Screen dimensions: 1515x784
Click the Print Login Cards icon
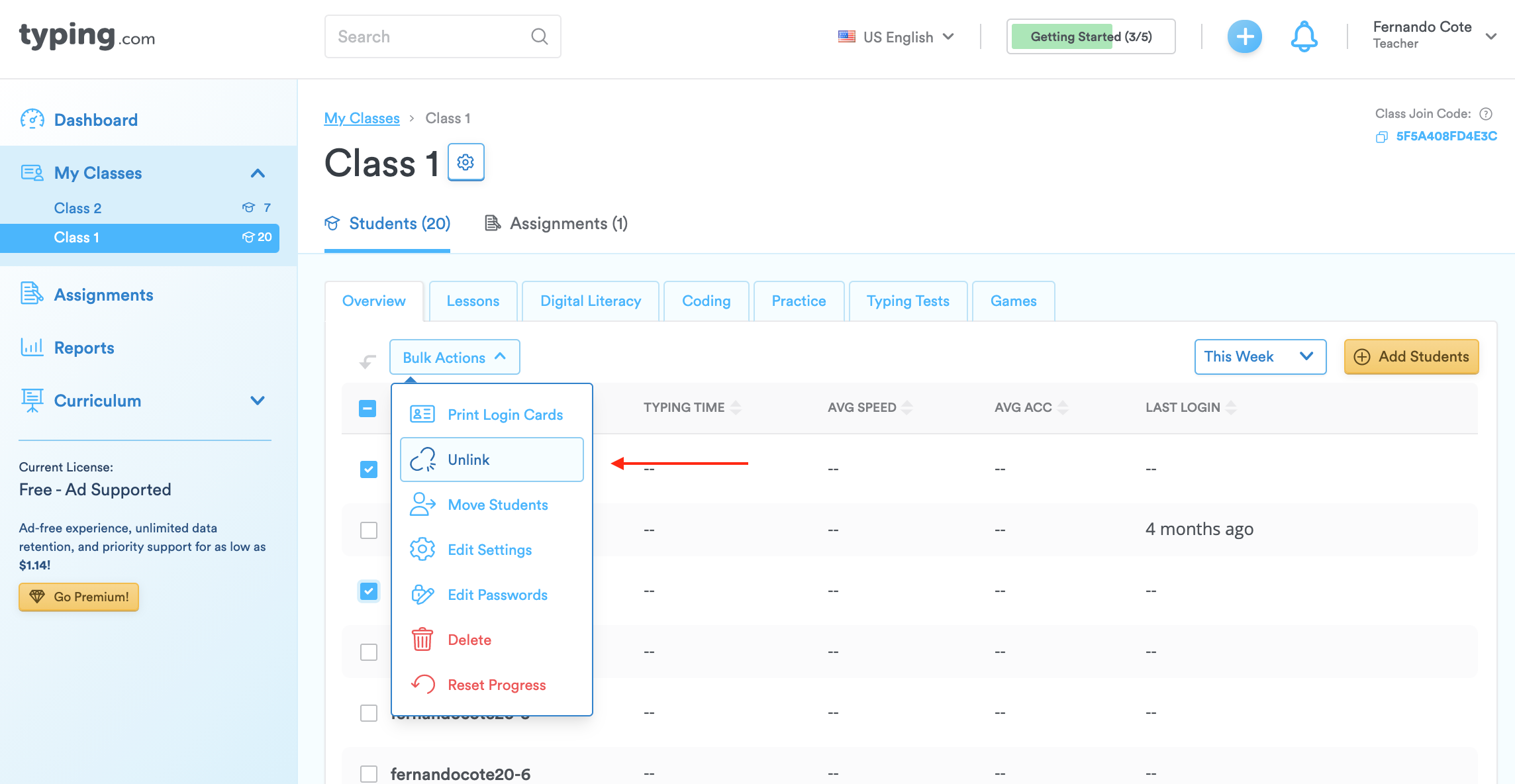click(x=422, y=414)
